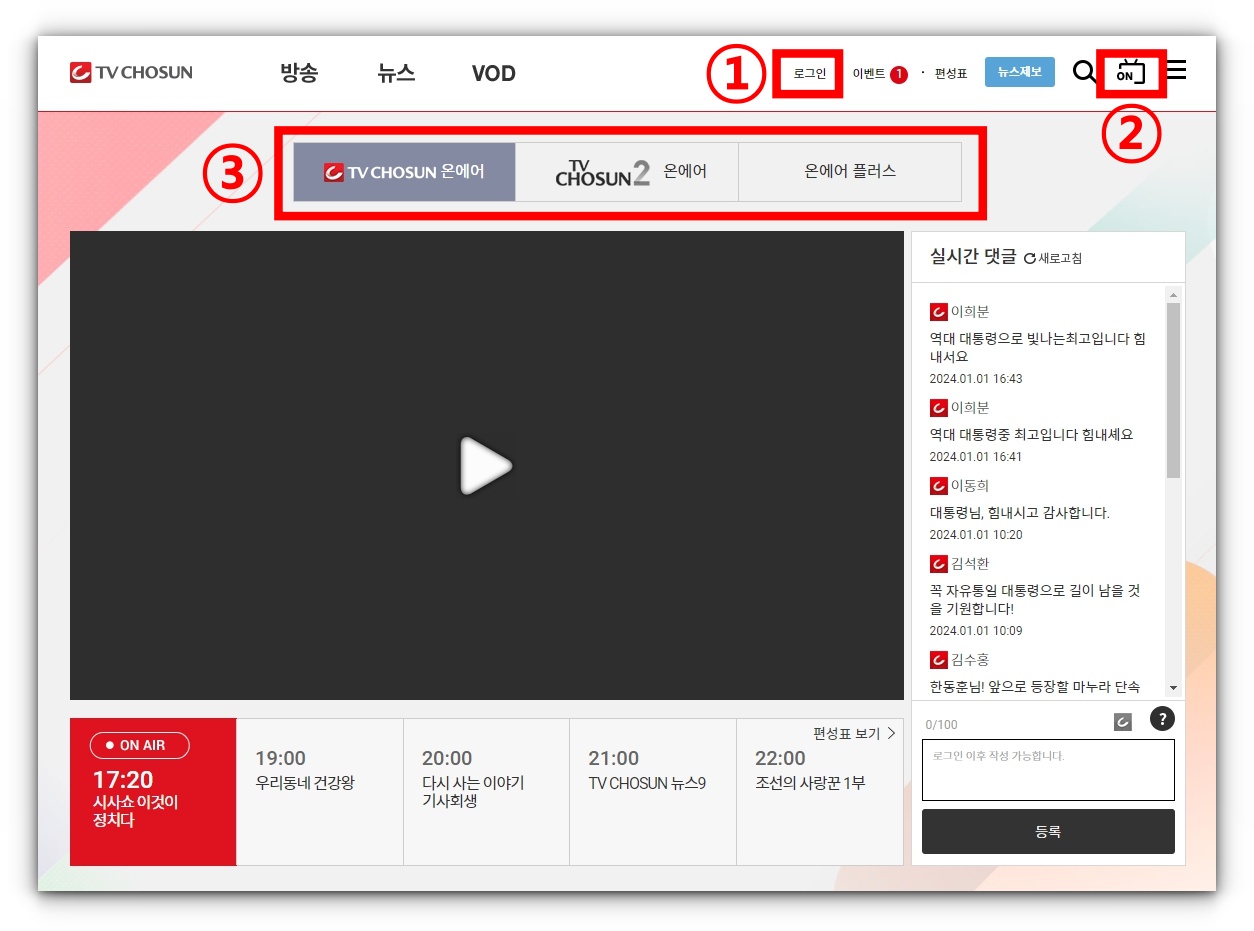This screenshot has height=931, width=1254.
Task: Select the TV CHOSUN2 온에어 tab
Action: pyautogui.click(x=627, y=172)
